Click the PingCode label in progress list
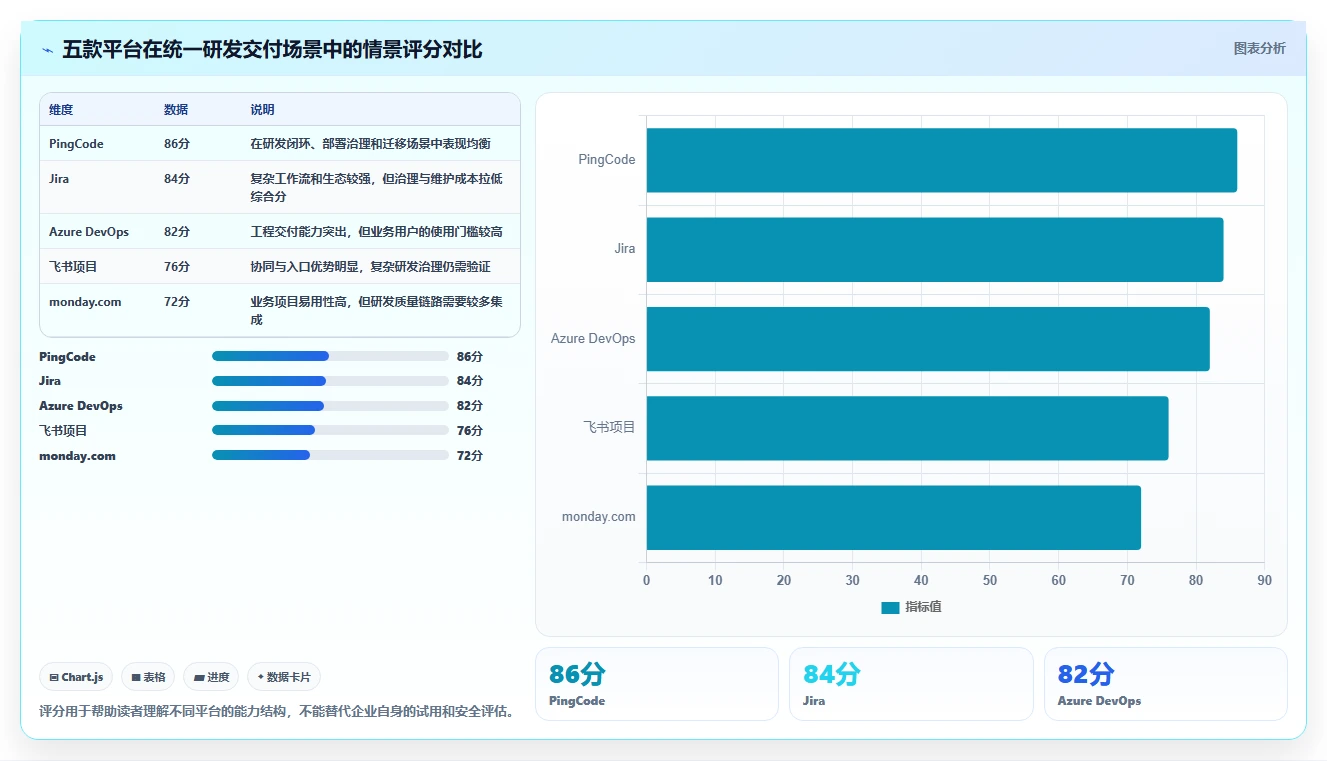1327x761 pixels. click(x=67, y=357)
